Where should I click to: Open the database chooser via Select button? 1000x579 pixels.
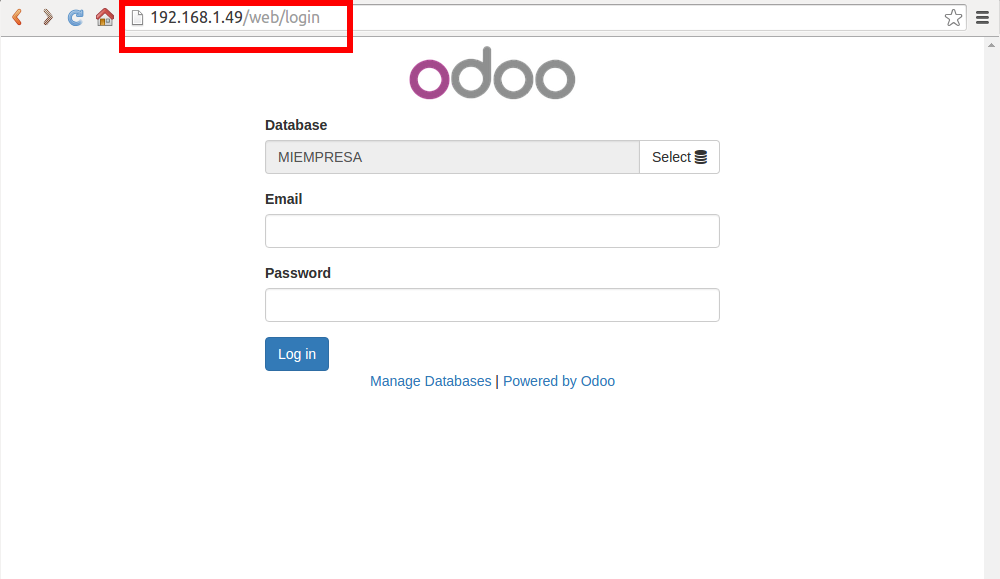(679, 157)
